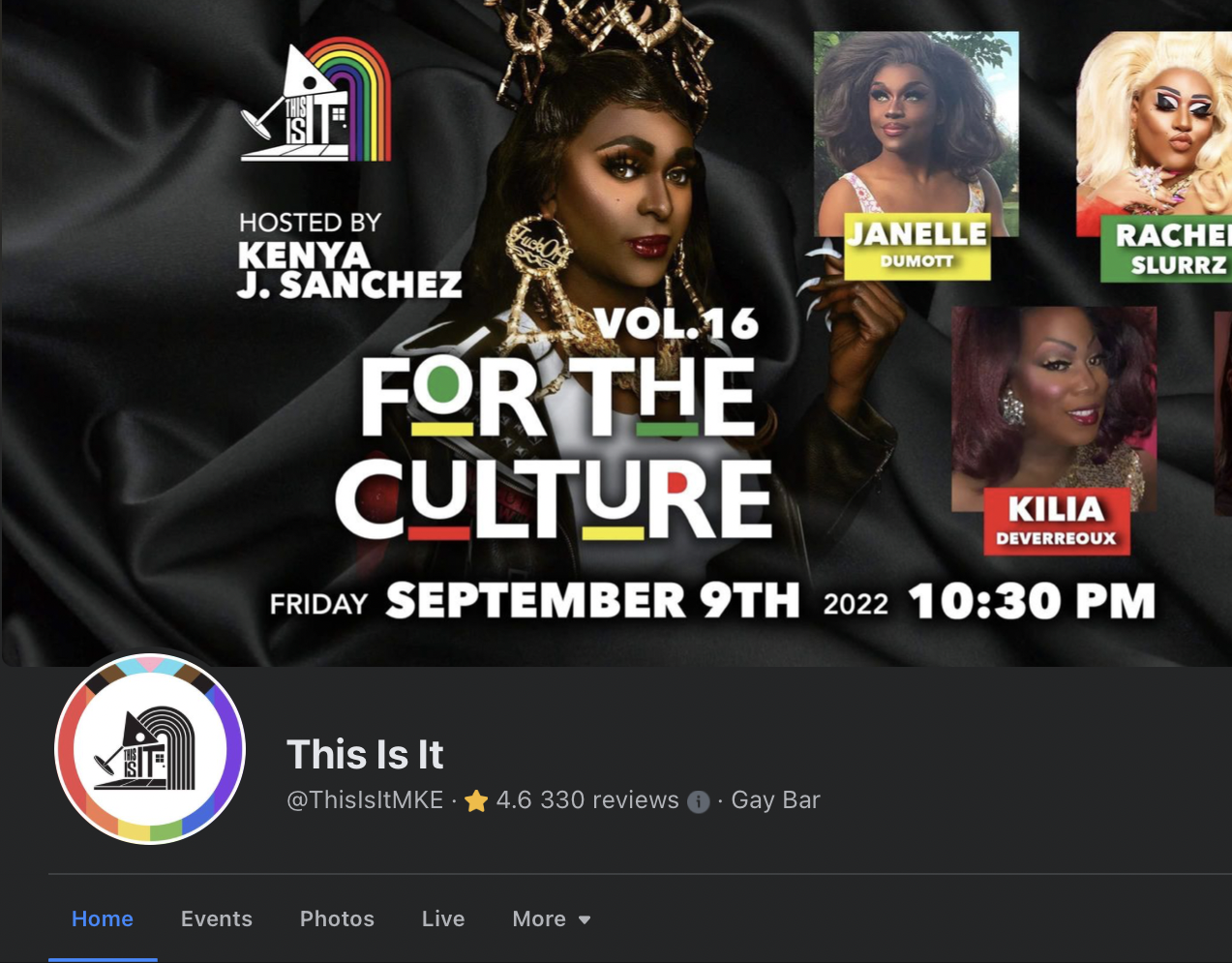Open the For The Culture cover photo
This screenshot has width=1232, height=963.
coord(616,333)
